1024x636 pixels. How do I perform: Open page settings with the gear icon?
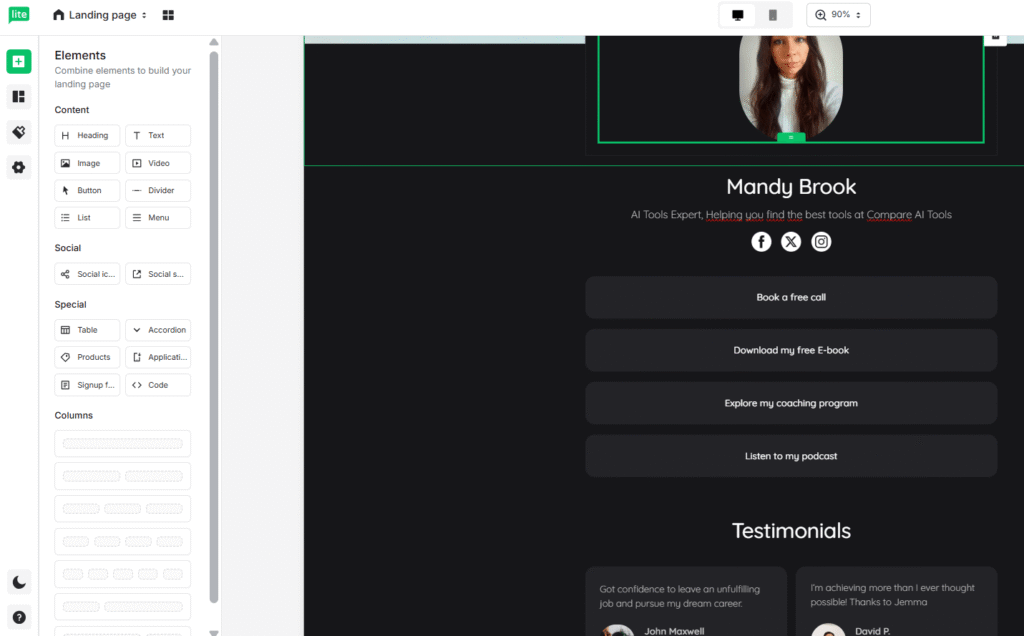[x=19, y=167]
